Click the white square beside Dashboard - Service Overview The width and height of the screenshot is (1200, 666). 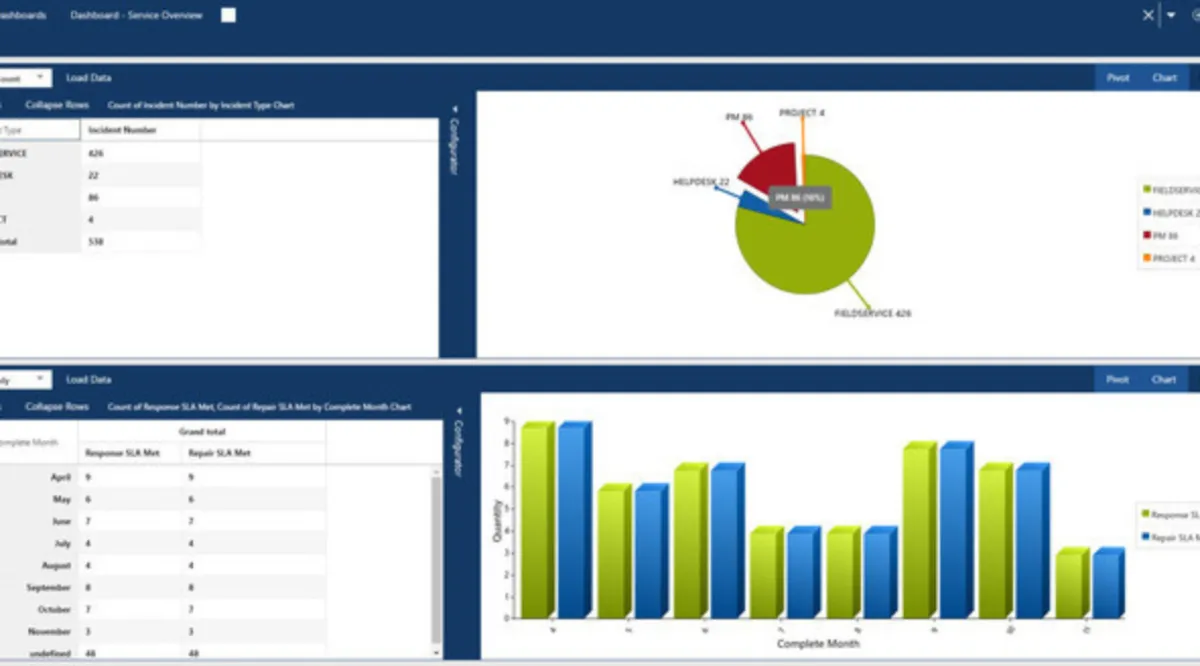tap(228, 15)
